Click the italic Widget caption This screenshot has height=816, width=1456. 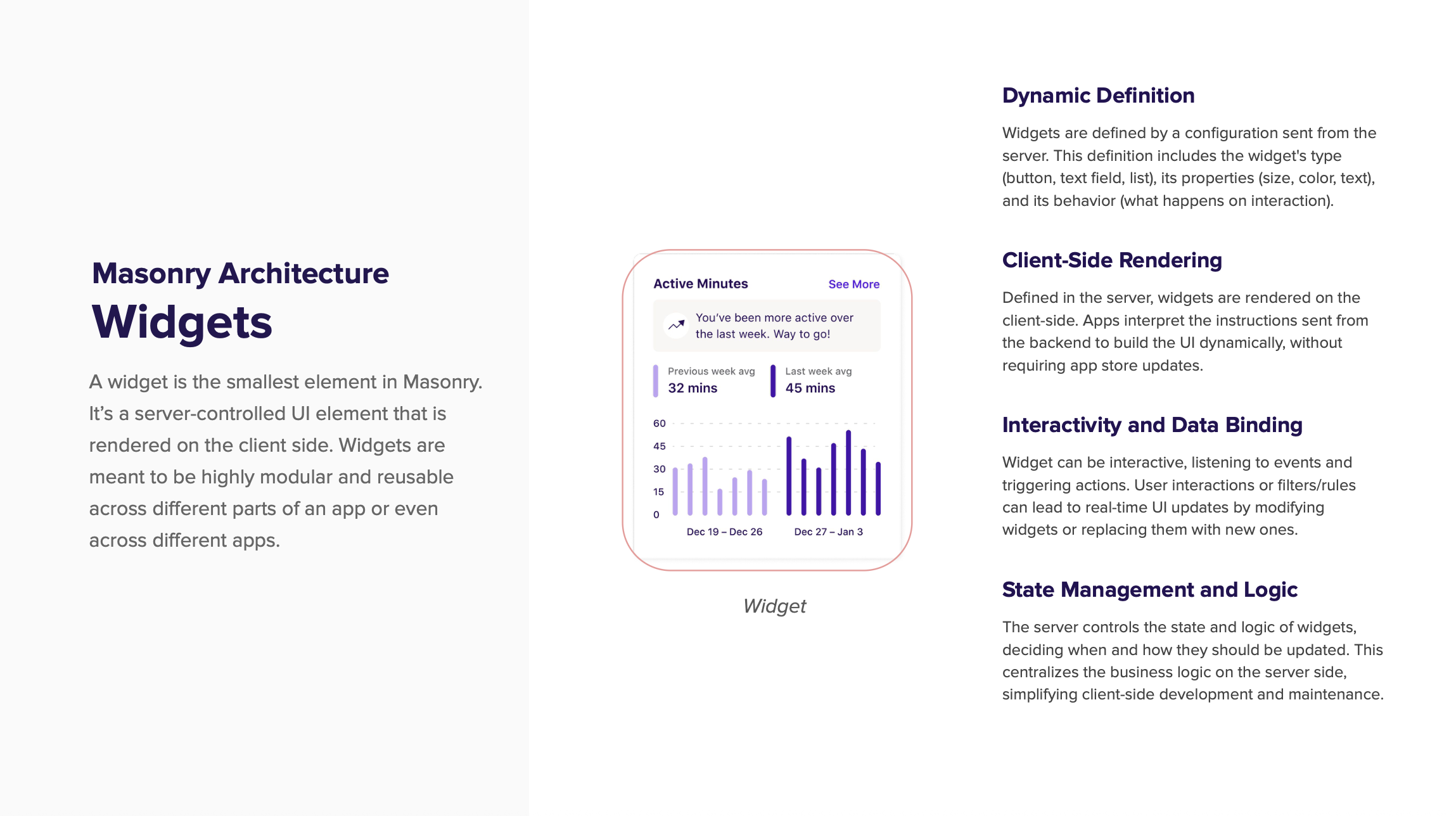(x=774, y=606)
